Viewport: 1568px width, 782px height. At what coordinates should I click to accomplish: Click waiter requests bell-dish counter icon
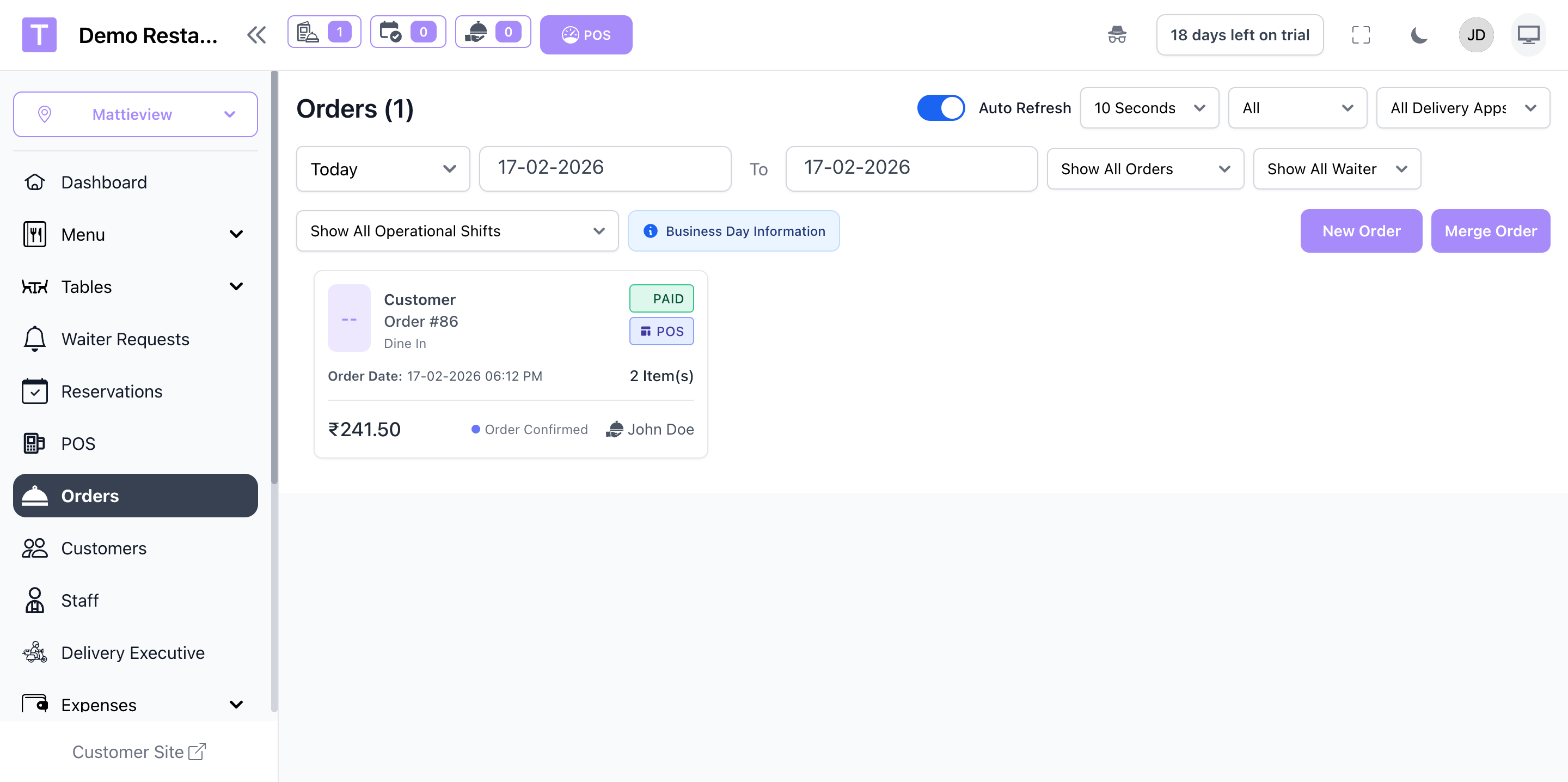[x=492, y=32]
